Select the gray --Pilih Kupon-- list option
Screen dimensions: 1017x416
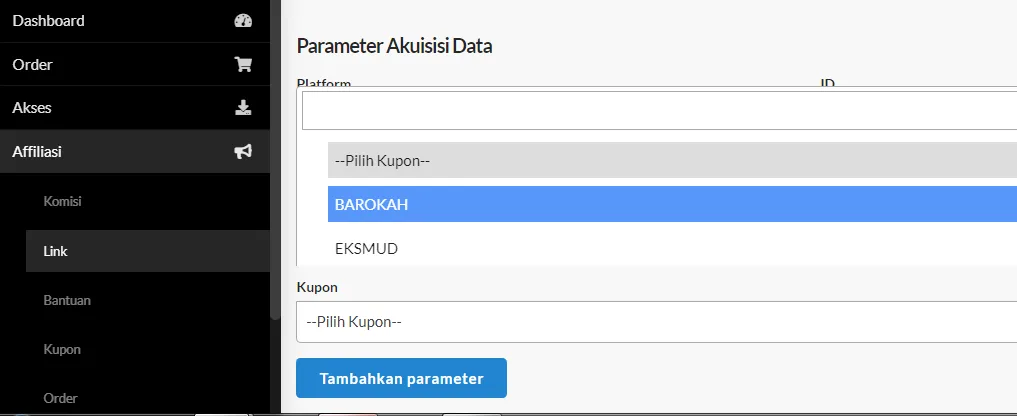coord(670,160)
